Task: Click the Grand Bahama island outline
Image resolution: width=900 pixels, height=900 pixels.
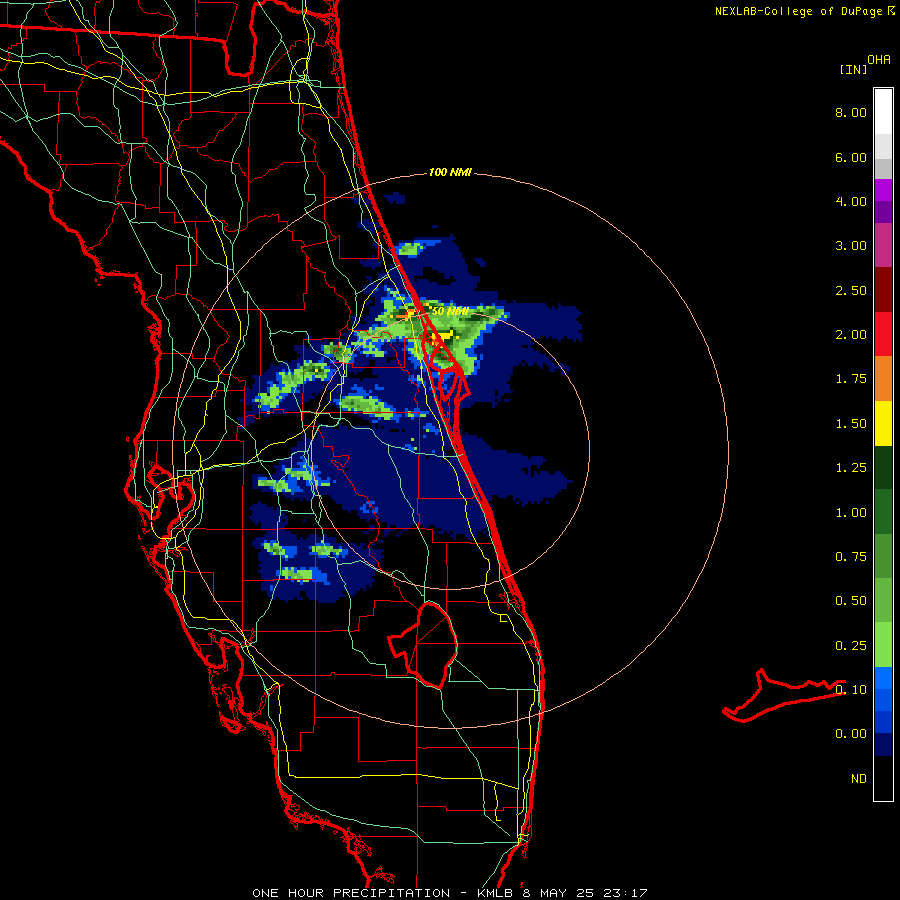Action: tap(784, 696)
